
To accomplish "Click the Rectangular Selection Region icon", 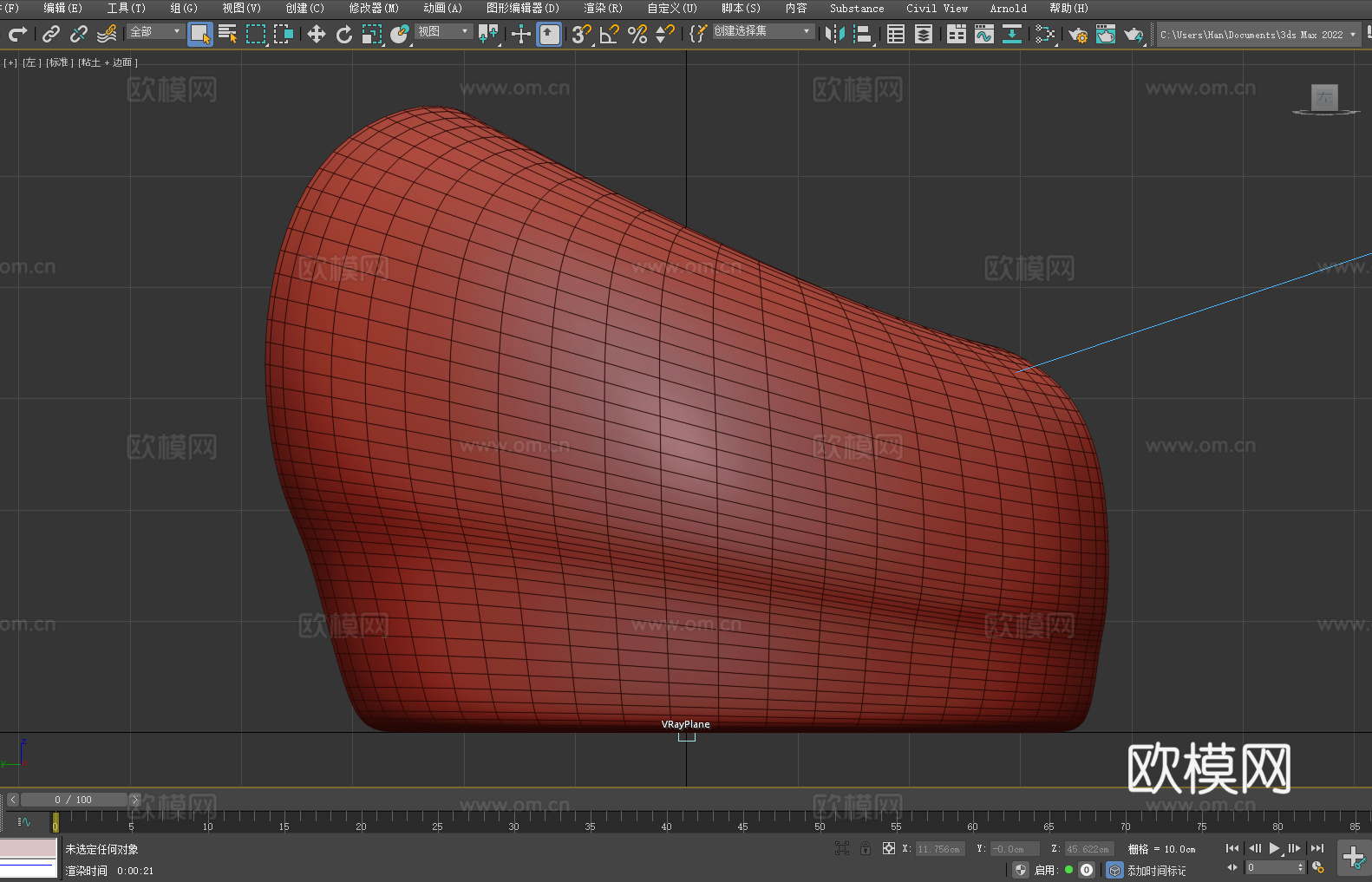I will [256, 34].
